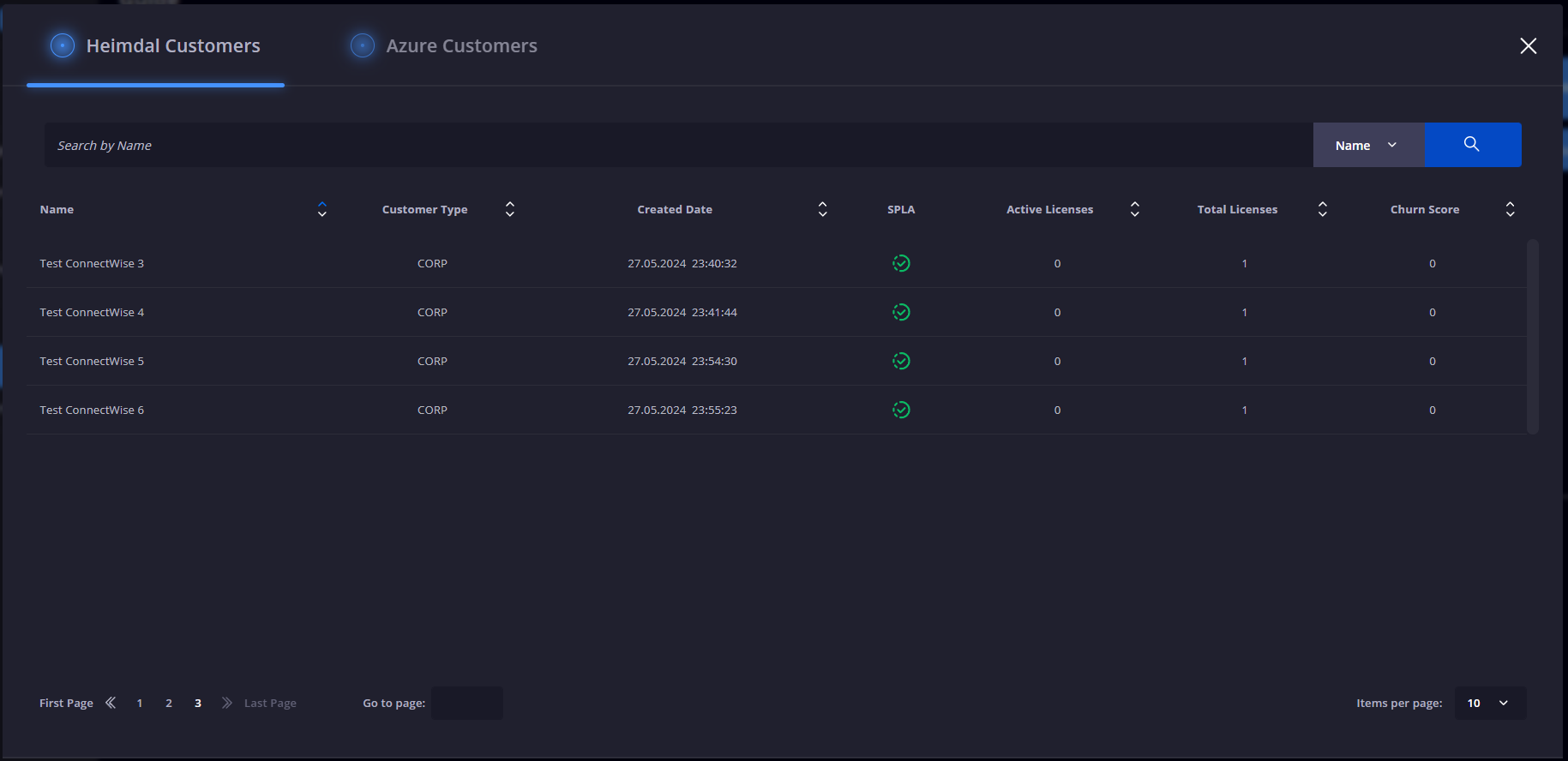Select the Test ConnectWise 5 name
The image size is (1568, 761).
coord(92,361)
